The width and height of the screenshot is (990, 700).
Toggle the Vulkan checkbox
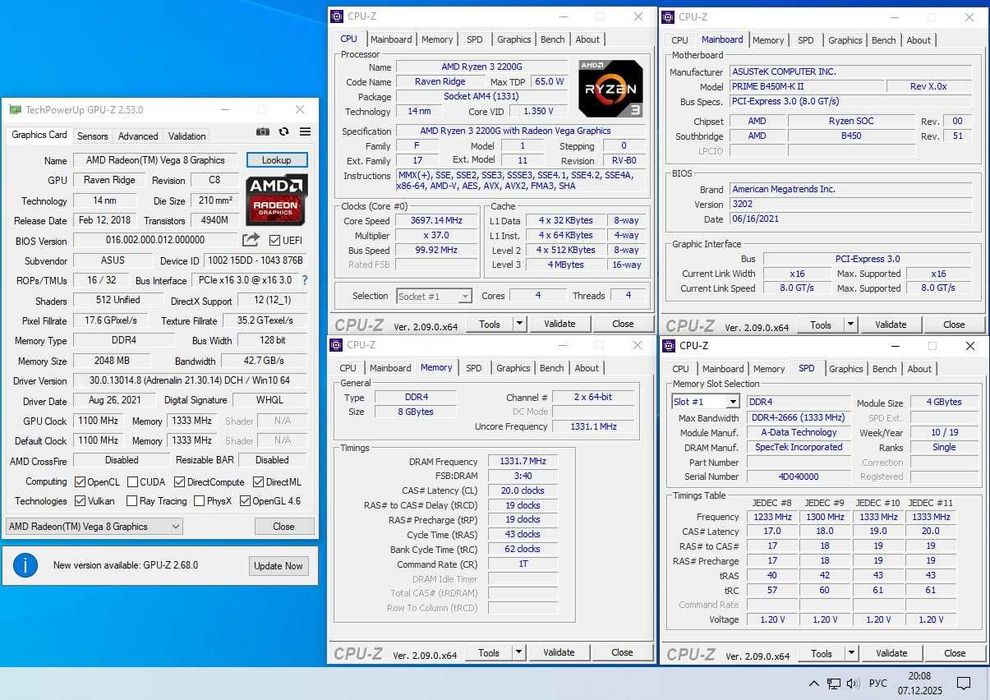tap(80, 501)
